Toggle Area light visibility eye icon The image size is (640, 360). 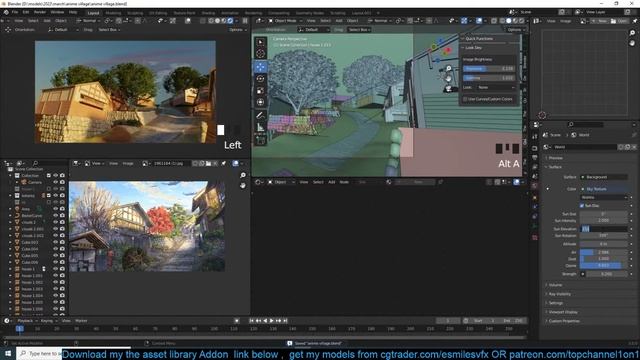[56, 209]
